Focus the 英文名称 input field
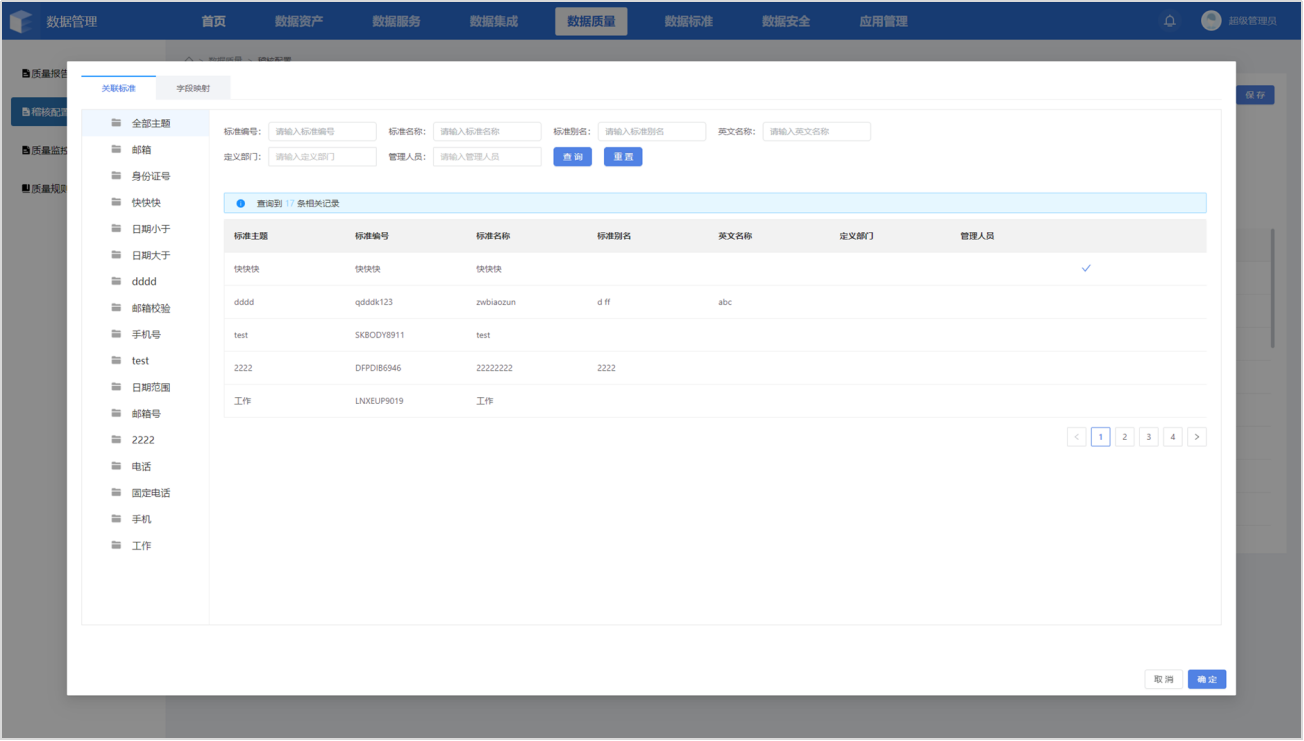Viewport: 1304px width, 741px height. (x=817, y=131)
